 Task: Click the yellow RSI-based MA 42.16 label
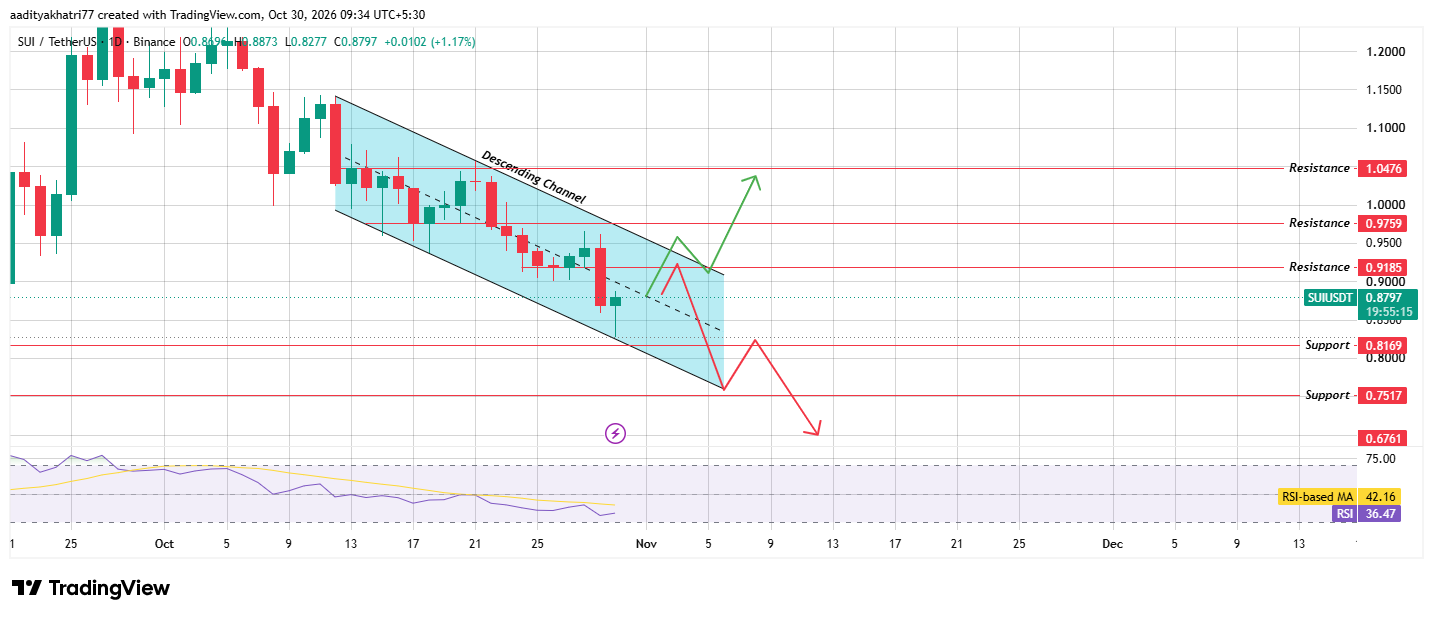[1340, 496]
